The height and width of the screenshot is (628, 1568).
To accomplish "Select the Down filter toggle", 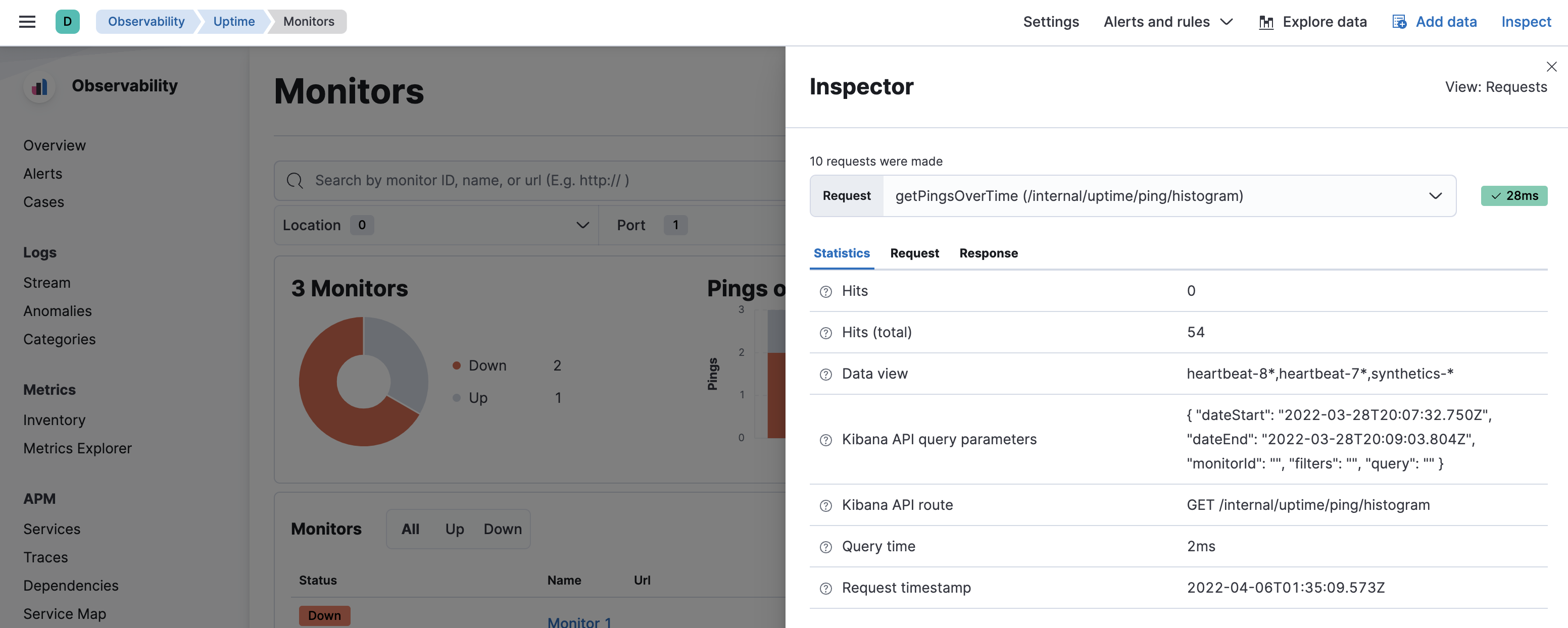I will pyautogui.click(x=502, y=528).
